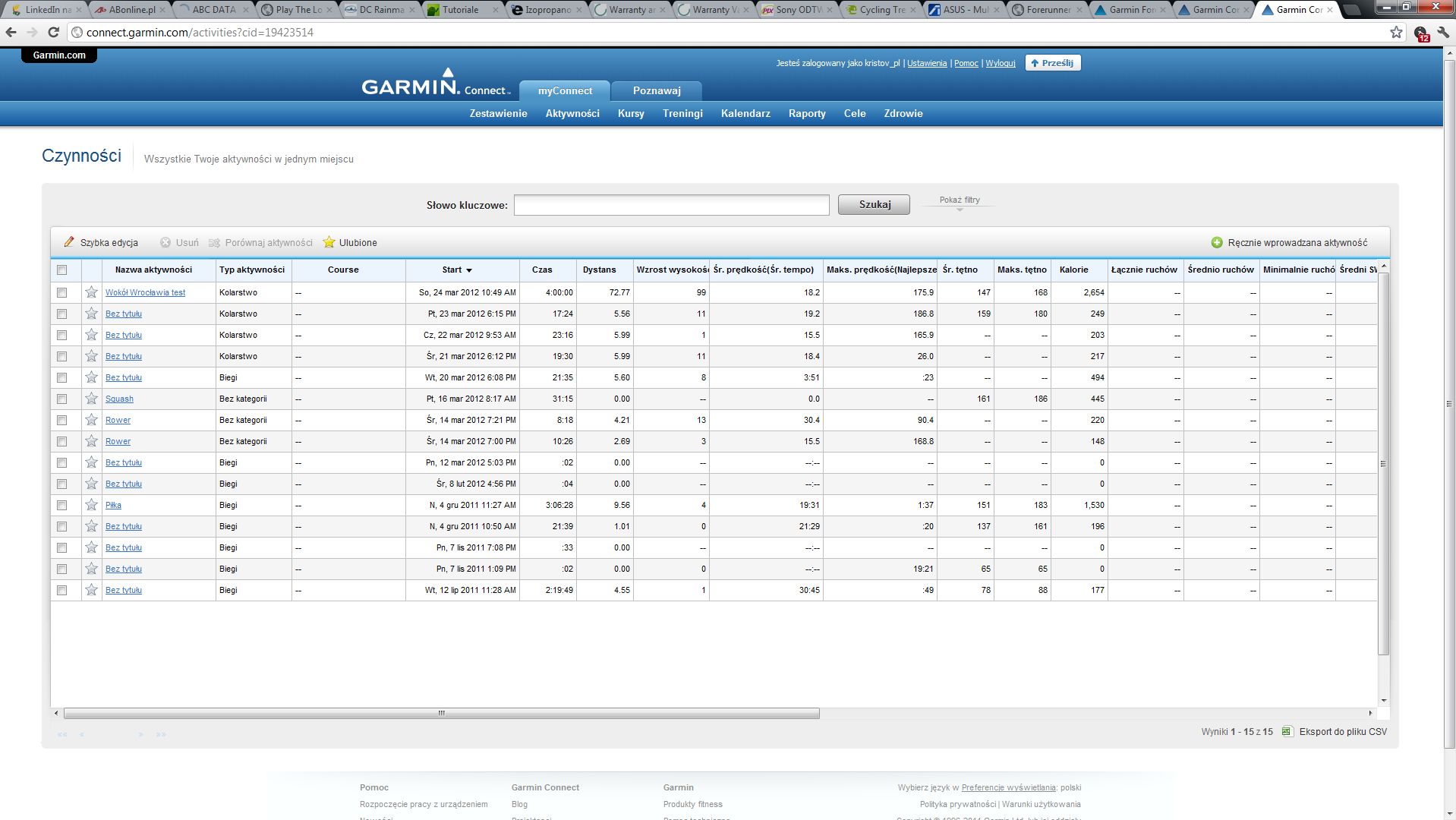Image resolution: width=1456 pixels, height=820 pixels.
Task: Favorite the Piłka activity star
Action: pyautogui.click(x=91, y=505)
